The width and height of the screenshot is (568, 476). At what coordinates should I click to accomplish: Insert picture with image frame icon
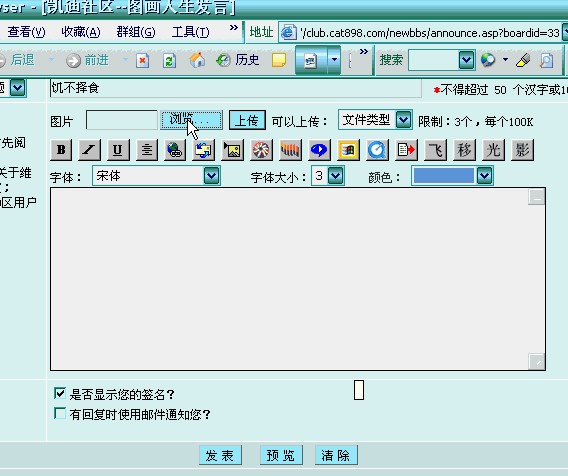point(233,150)
